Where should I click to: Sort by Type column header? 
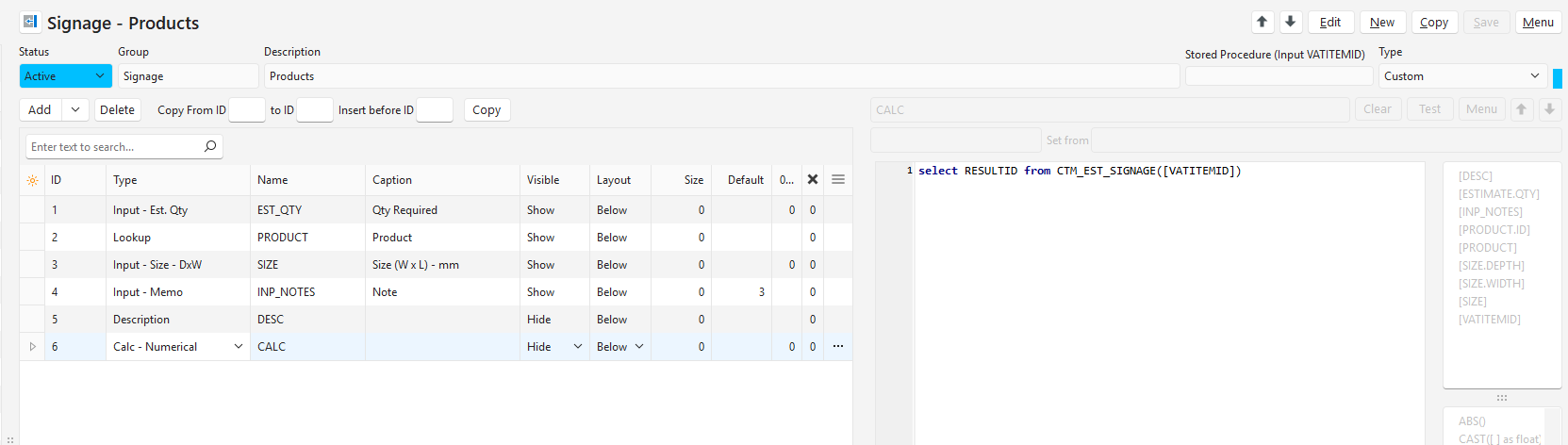178,180
